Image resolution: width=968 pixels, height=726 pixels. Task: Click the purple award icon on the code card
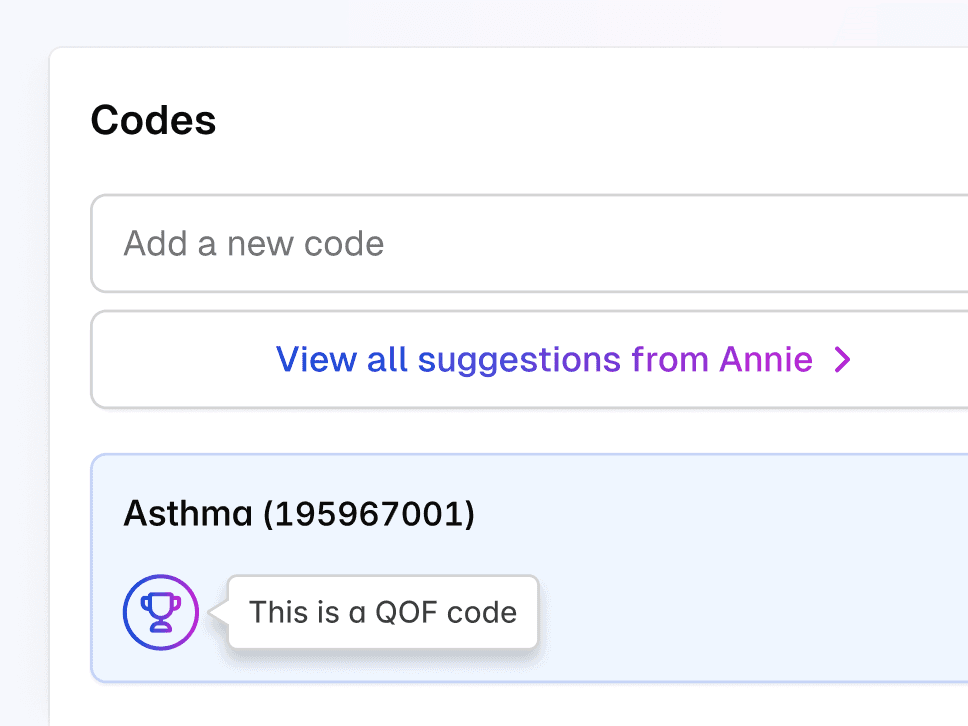pos(160,612)
